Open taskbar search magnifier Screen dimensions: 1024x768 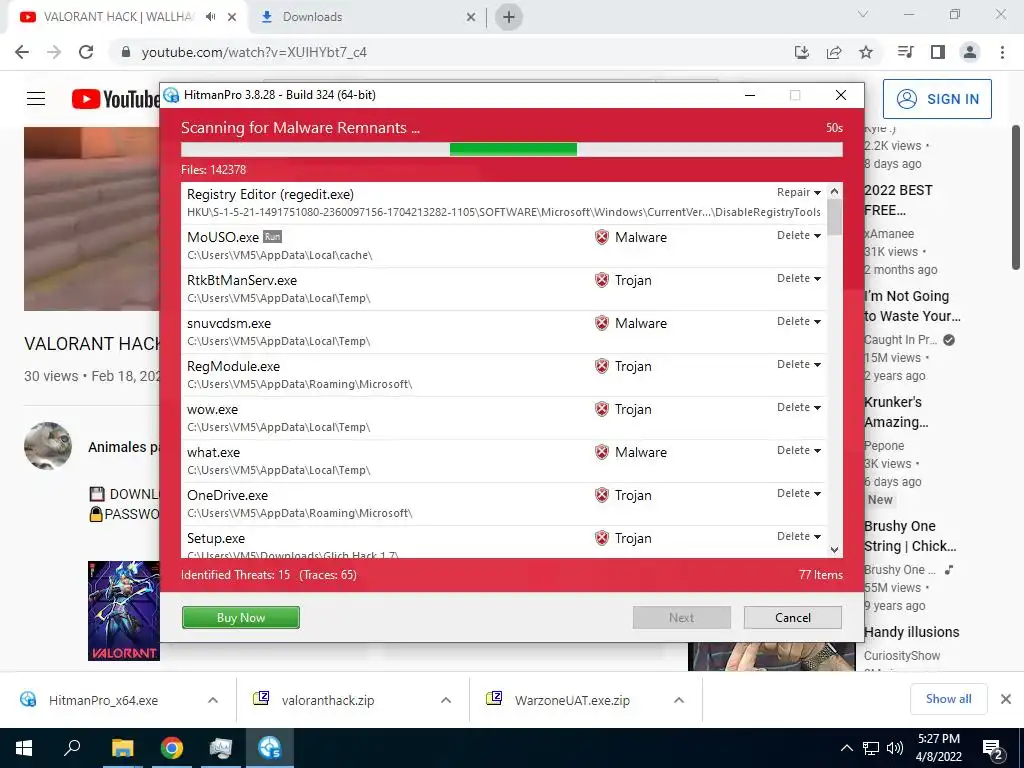tap(72, 748)
